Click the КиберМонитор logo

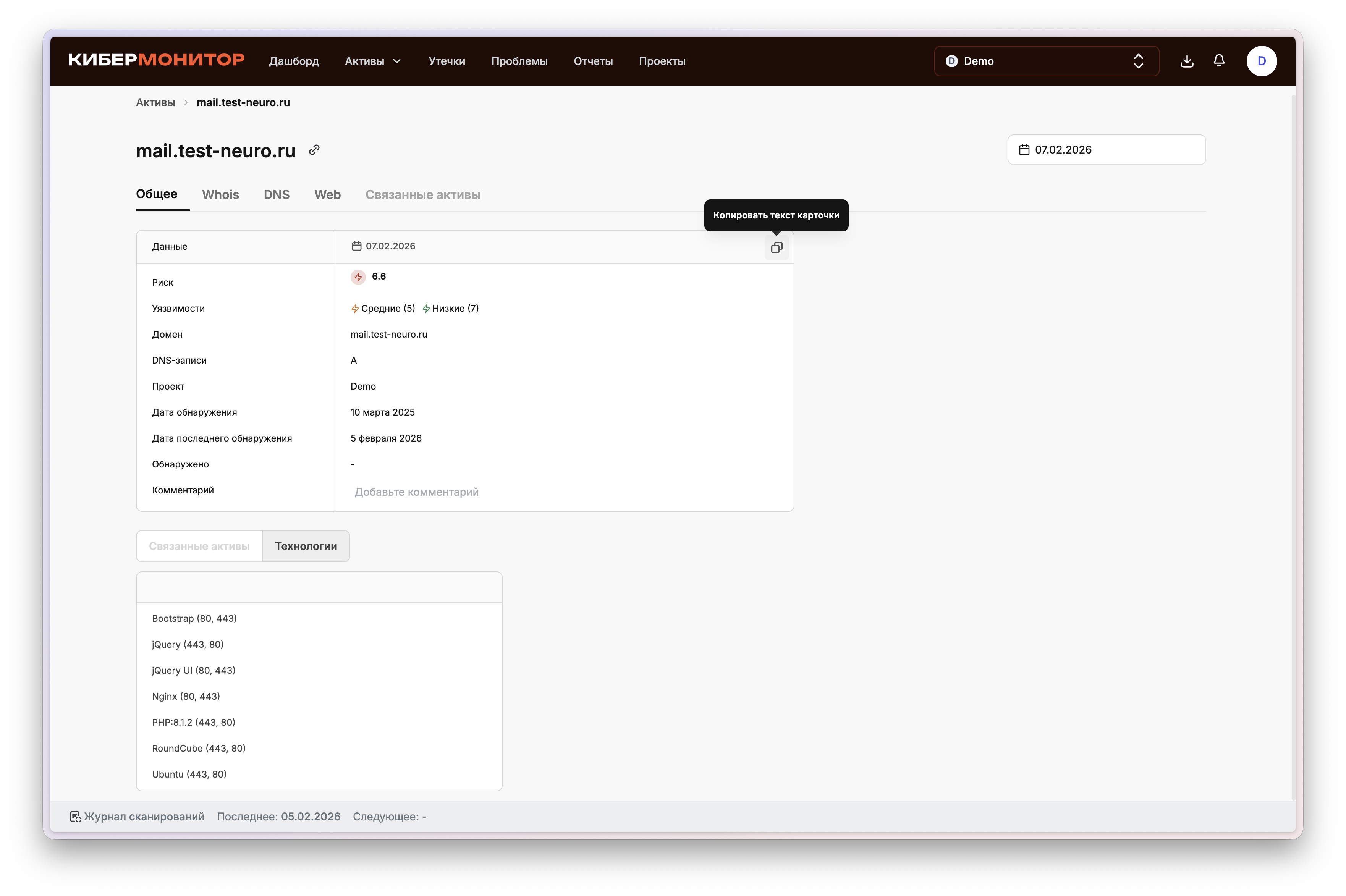point(156,60)
